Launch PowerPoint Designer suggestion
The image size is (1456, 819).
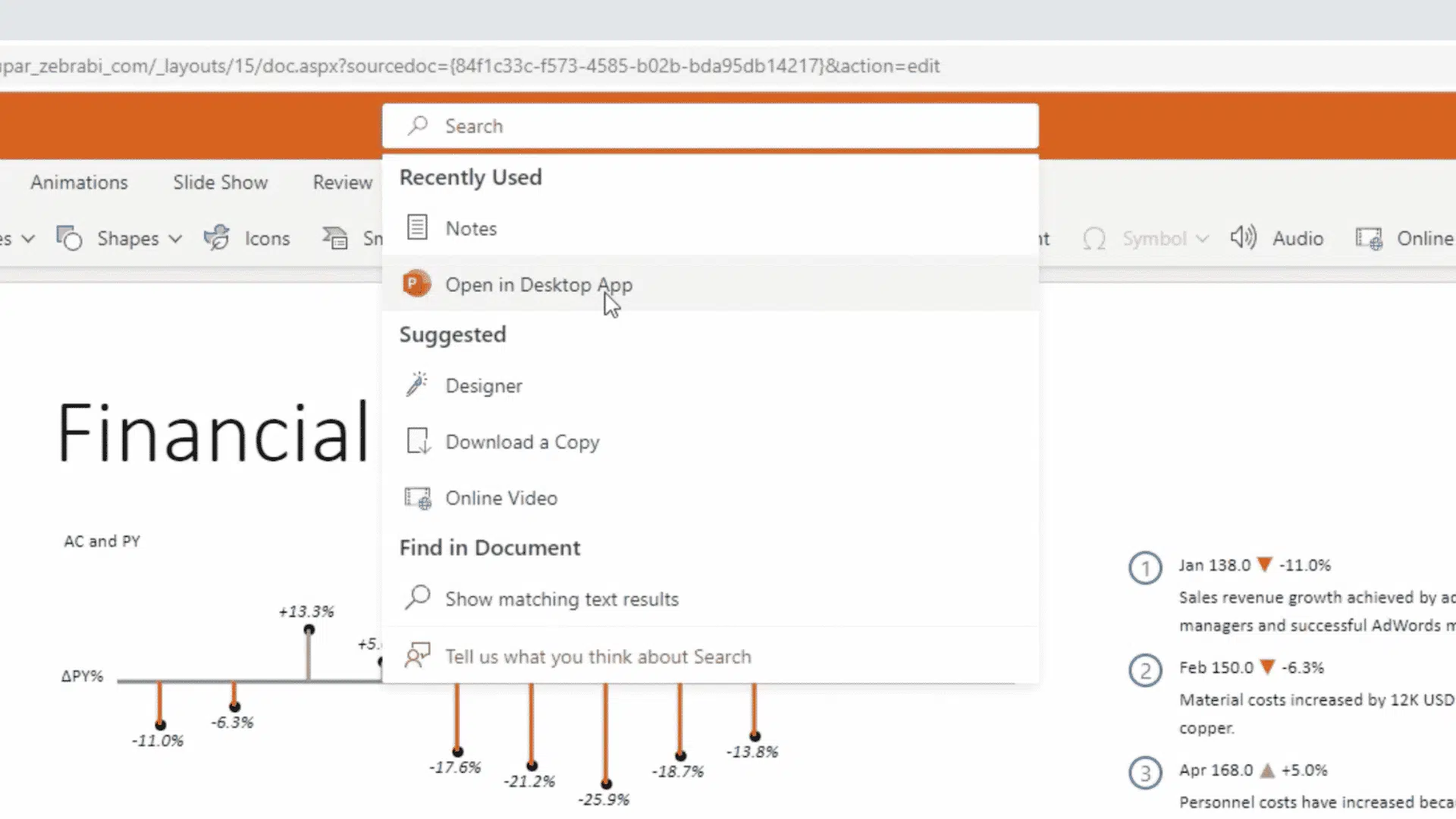484,385
